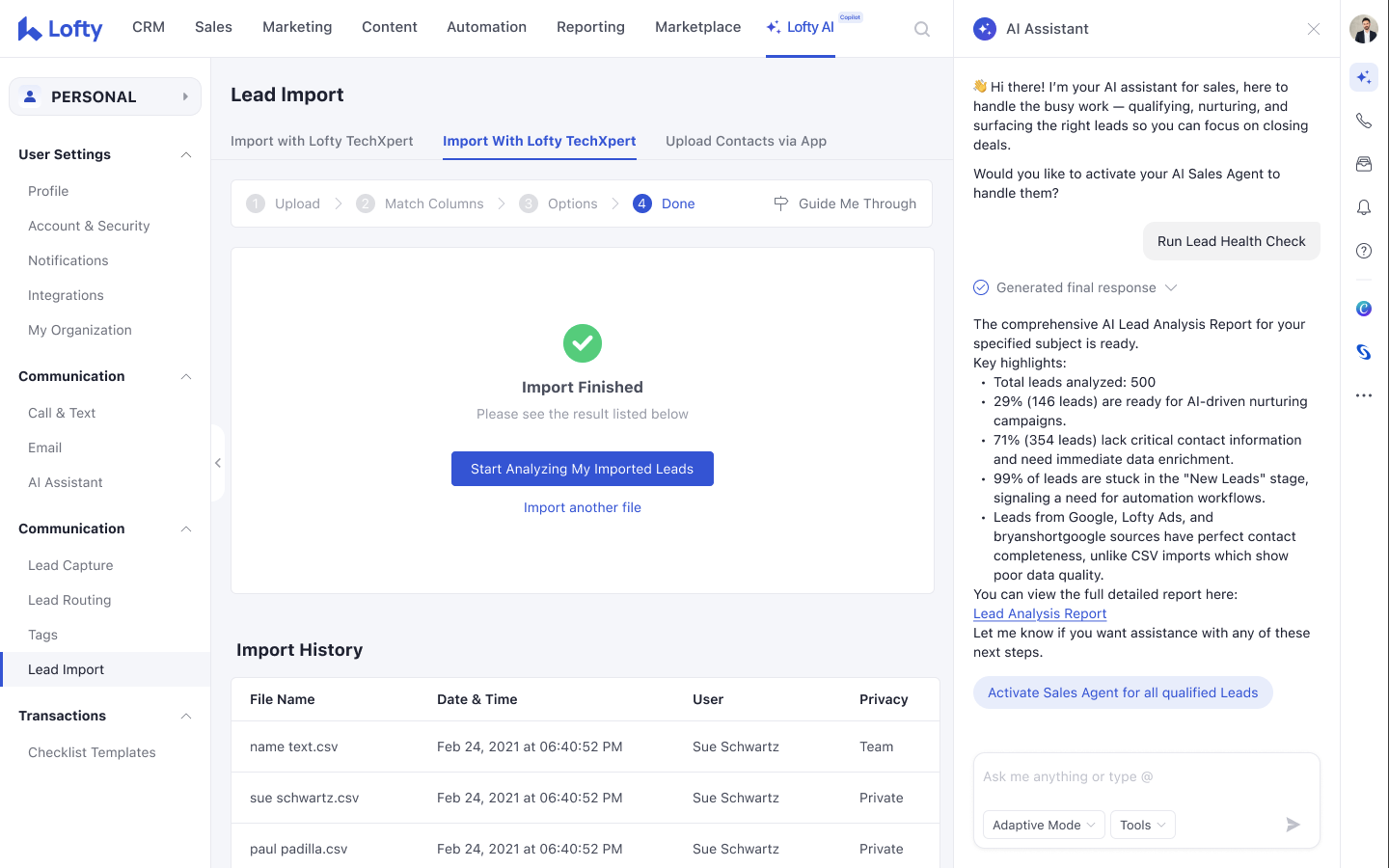Screen dimensions: 1389x868
Task: Close the AI Assistant panel
Action: [x=1313, y=29]
